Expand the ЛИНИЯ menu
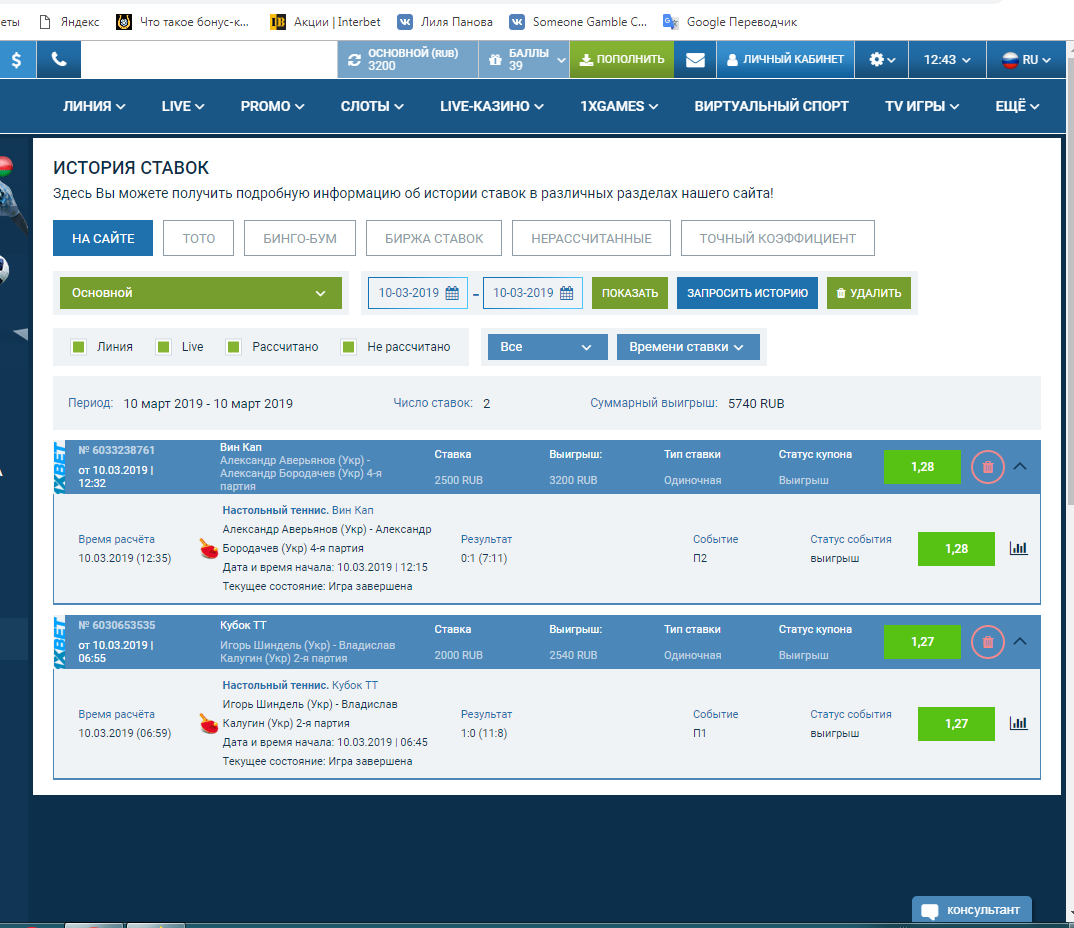 coord(94,106)
